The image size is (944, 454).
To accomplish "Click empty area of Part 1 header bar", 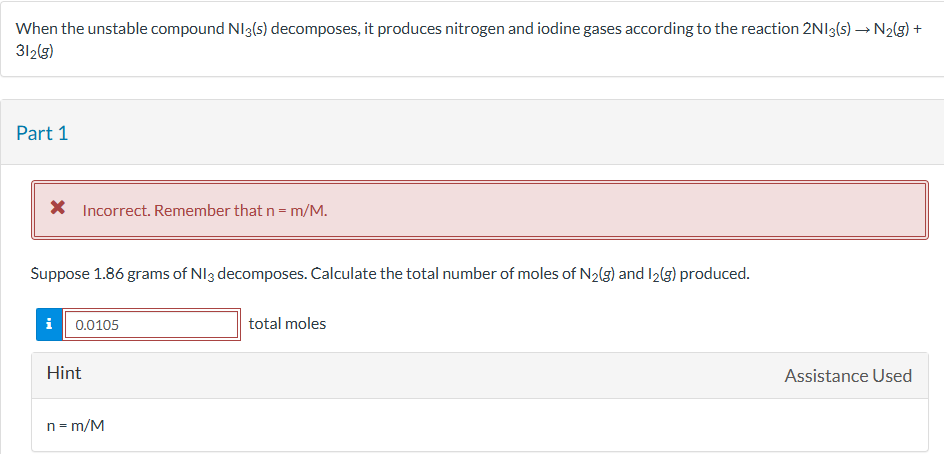I will pos(500,133).
